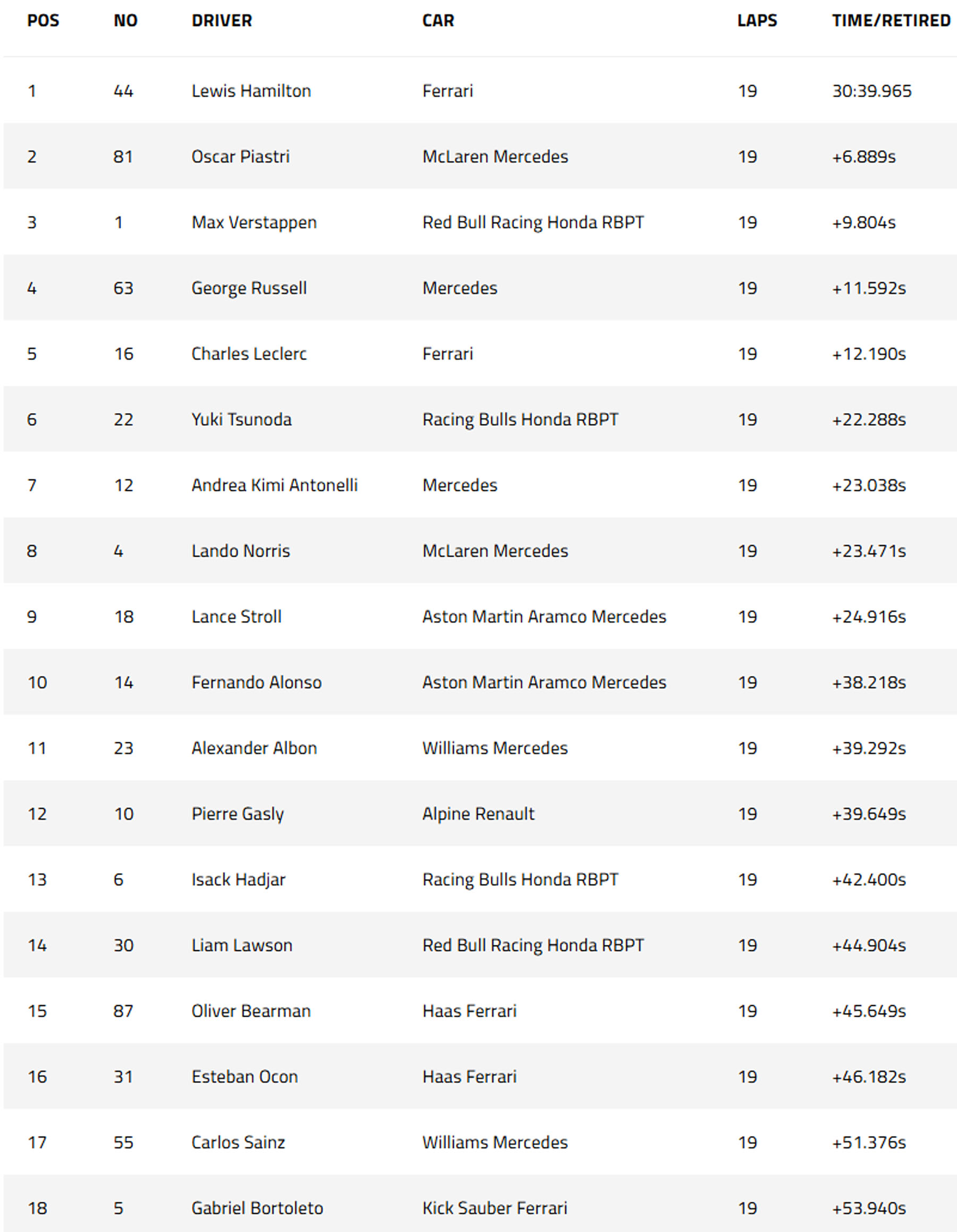Click George Russell in the results
The height and width of the screenshot is (1232, 957).
249,288
